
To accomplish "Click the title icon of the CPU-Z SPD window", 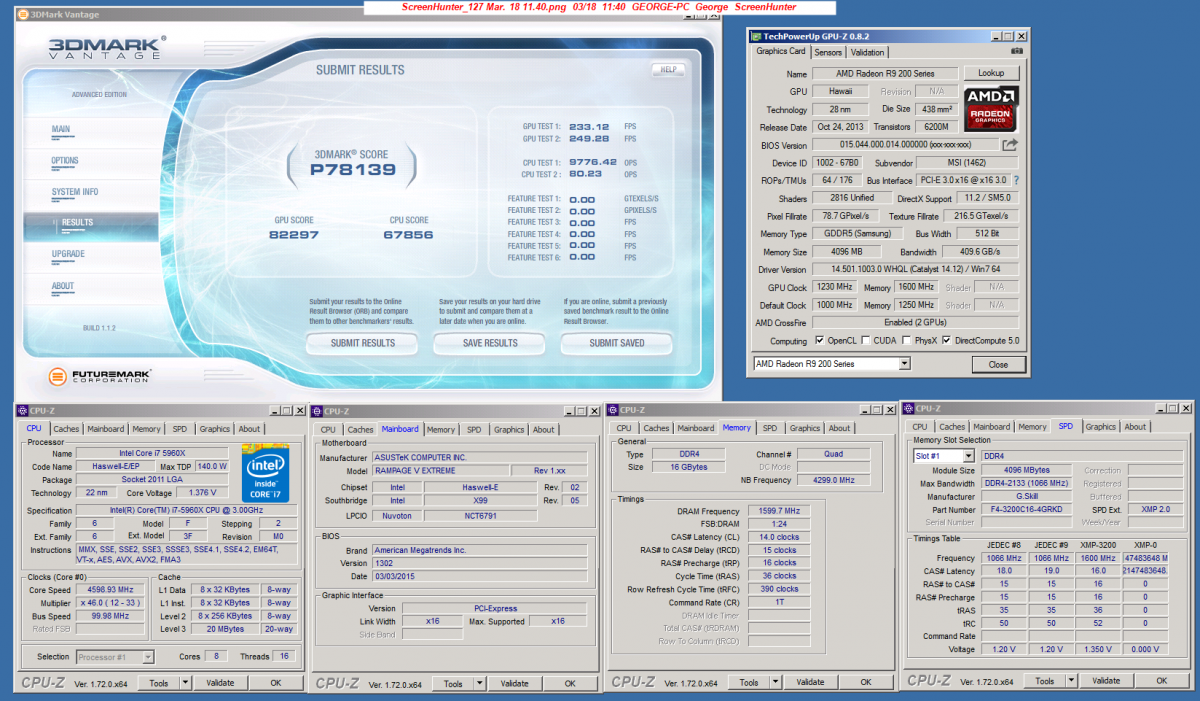I will (x=908, y=408).
